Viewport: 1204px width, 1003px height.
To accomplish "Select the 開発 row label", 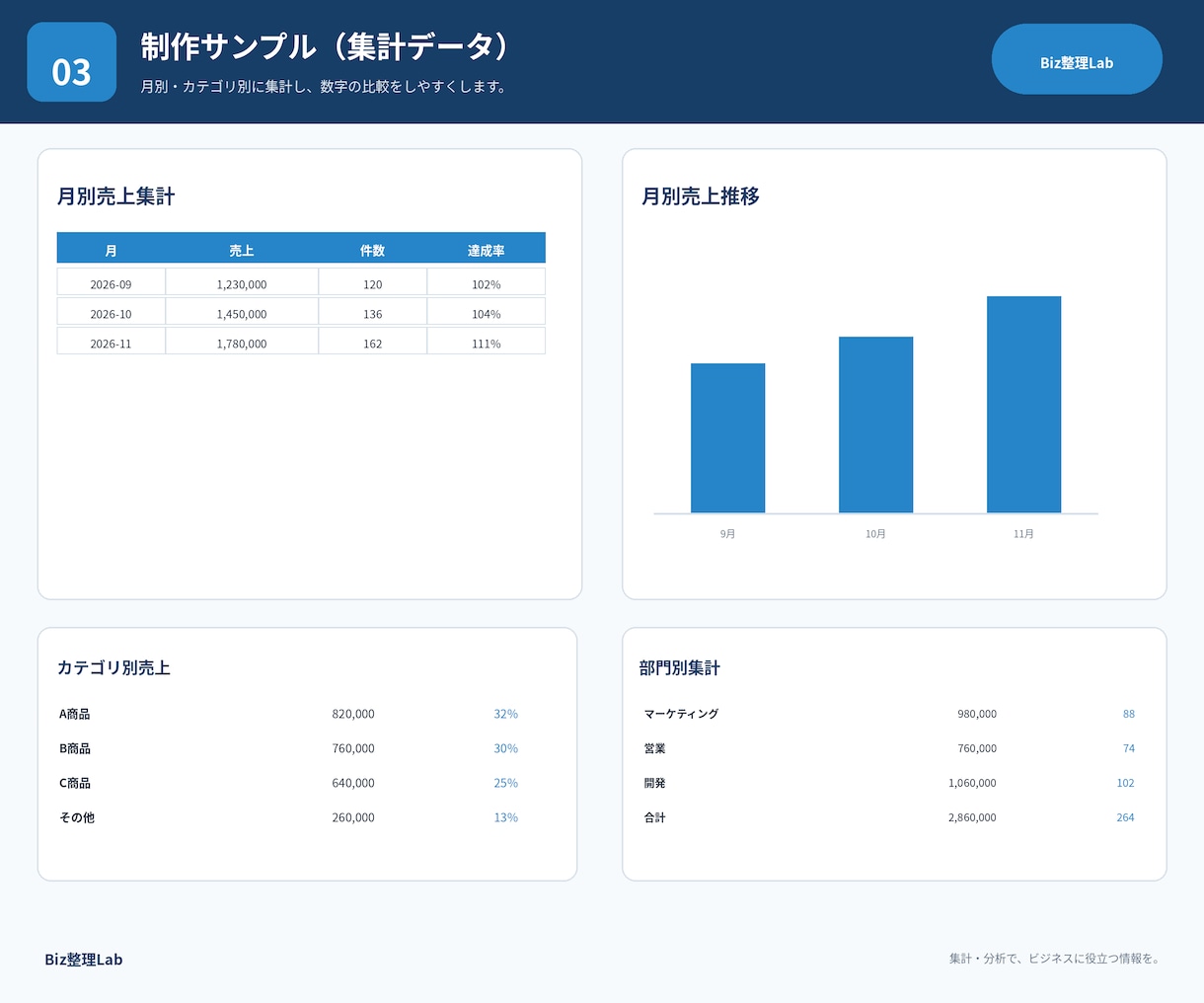I will tap(654, 783).
